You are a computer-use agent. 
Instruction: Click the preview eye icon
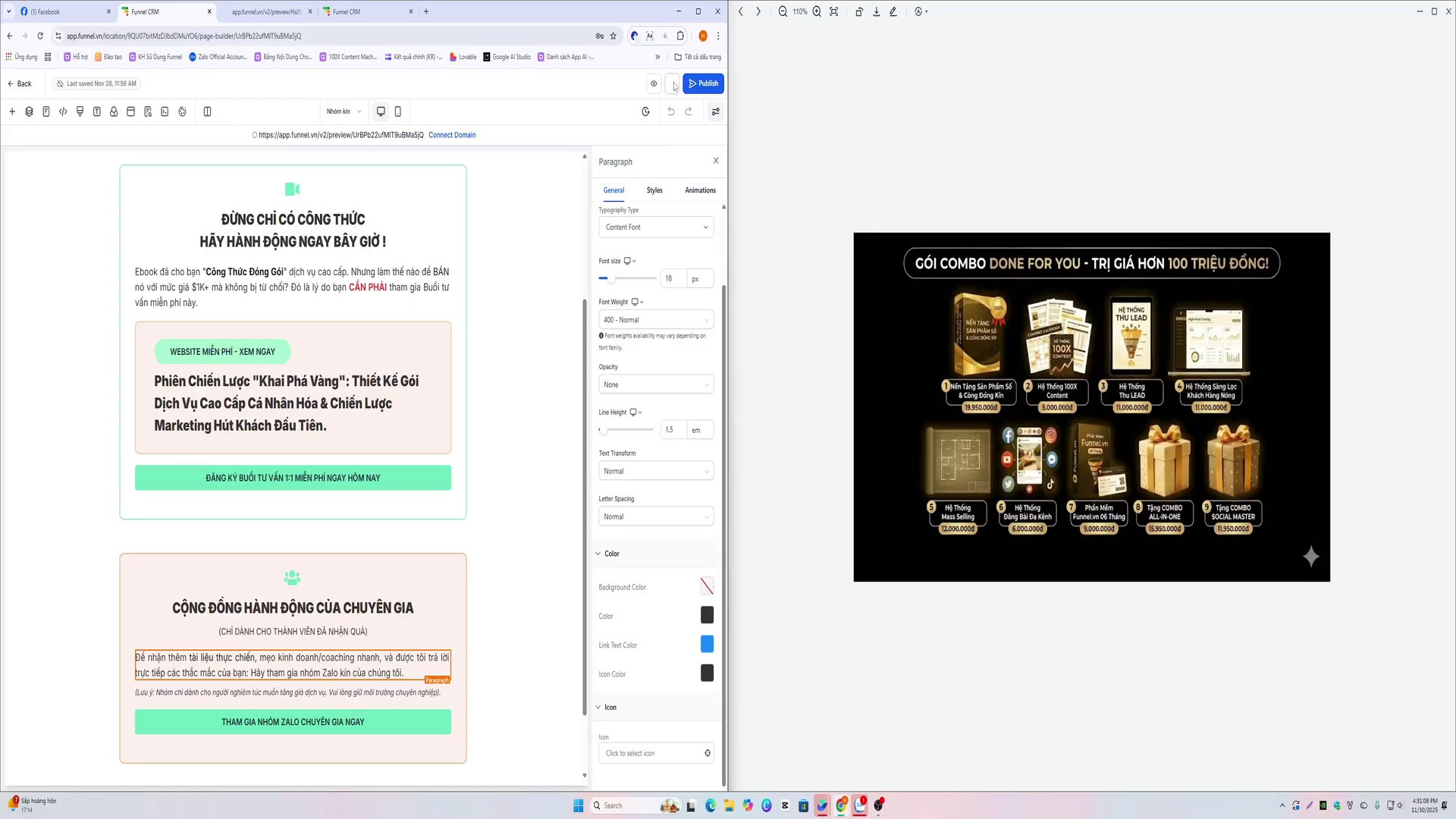[654, 83]
